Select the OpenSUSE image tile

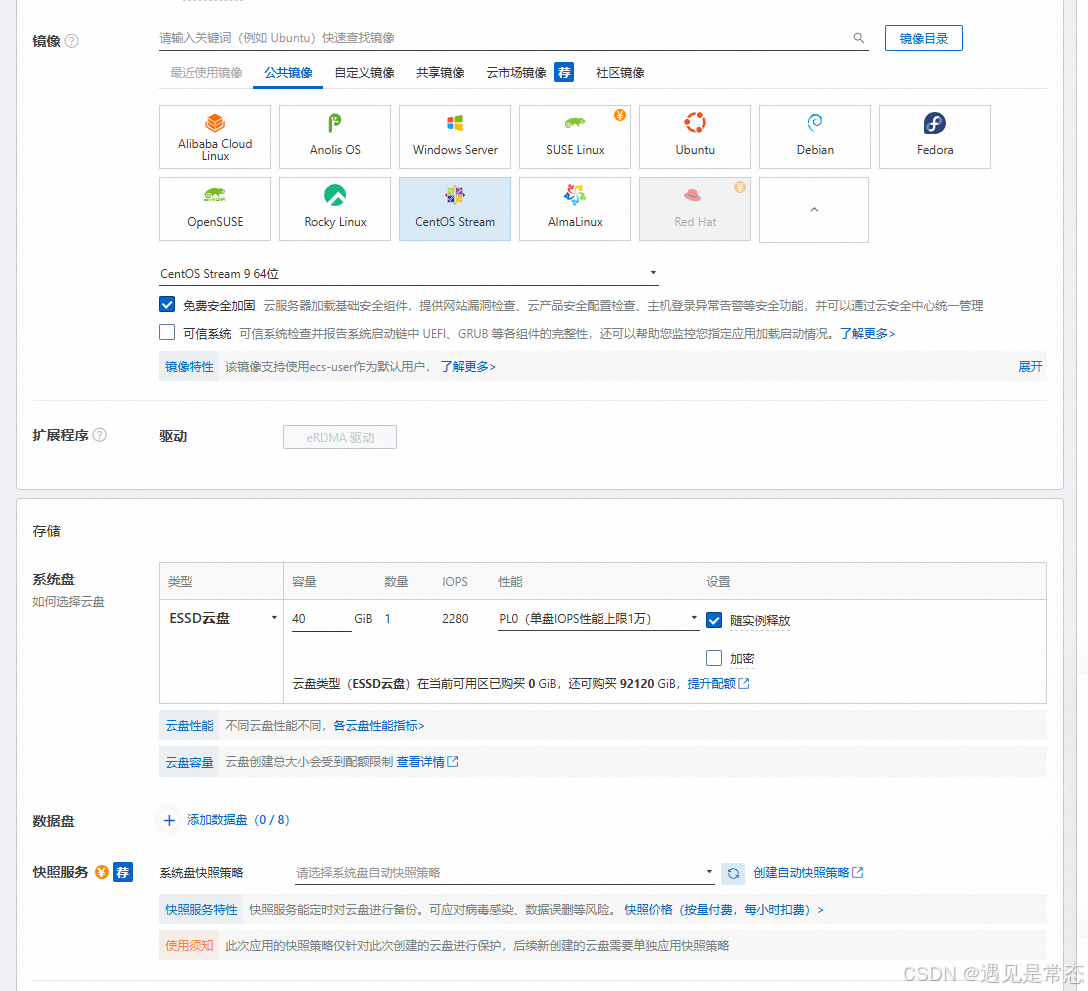[x=214, y=209]
